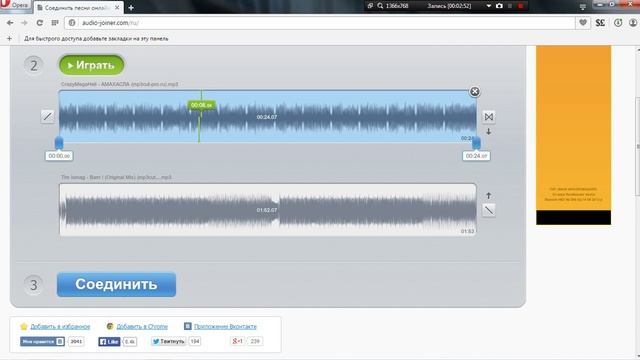Click the star icon by Добавить в избранное
The height and width of the screenshot is (360, 640).
click(24, 326)
